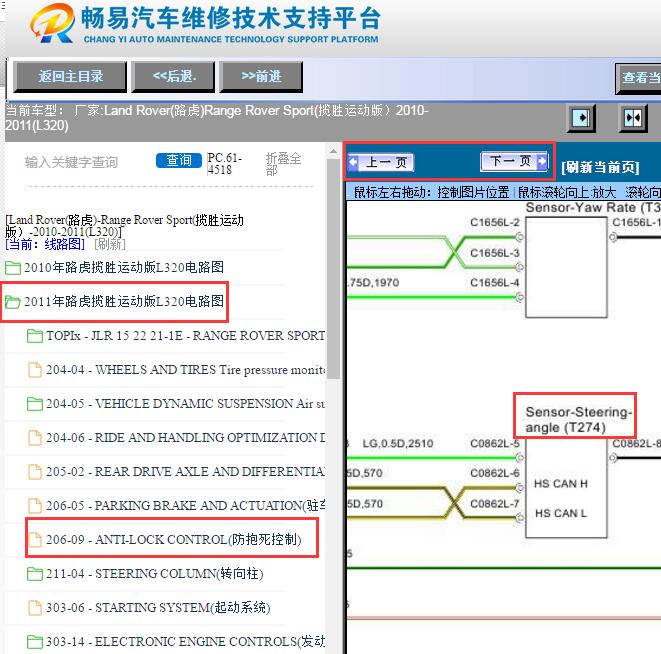The width and height of the screenshot is (661, 654).
Task: Go to previous page with 上一页
Action: [381, 162]
